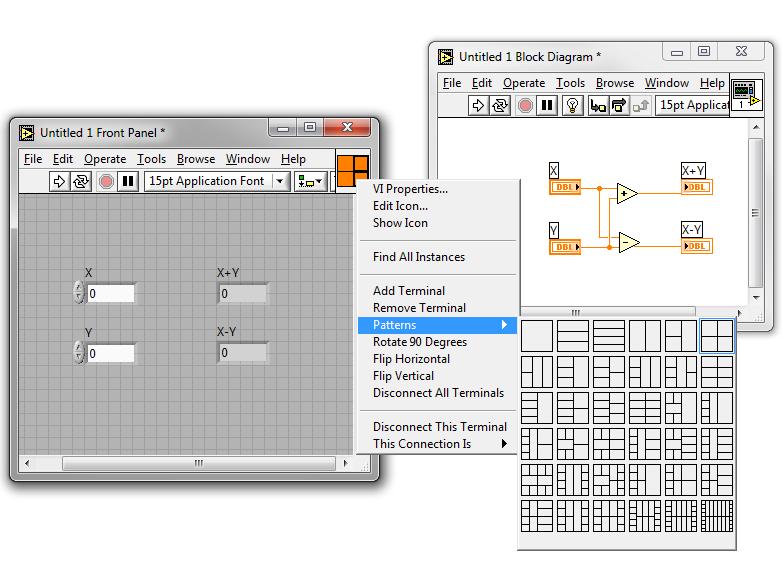782x562 pixels.
Task: Select the Add function node in diagram
Action: pyautogui.click(x=627, y=193)
